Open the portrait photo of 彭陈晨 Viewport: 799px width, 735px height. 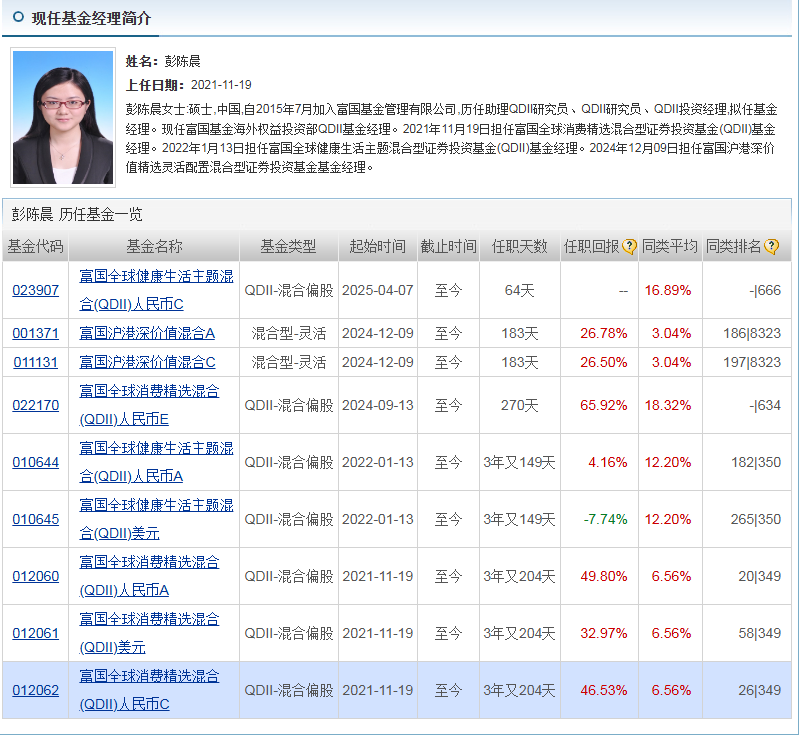[x=63, y=117]
